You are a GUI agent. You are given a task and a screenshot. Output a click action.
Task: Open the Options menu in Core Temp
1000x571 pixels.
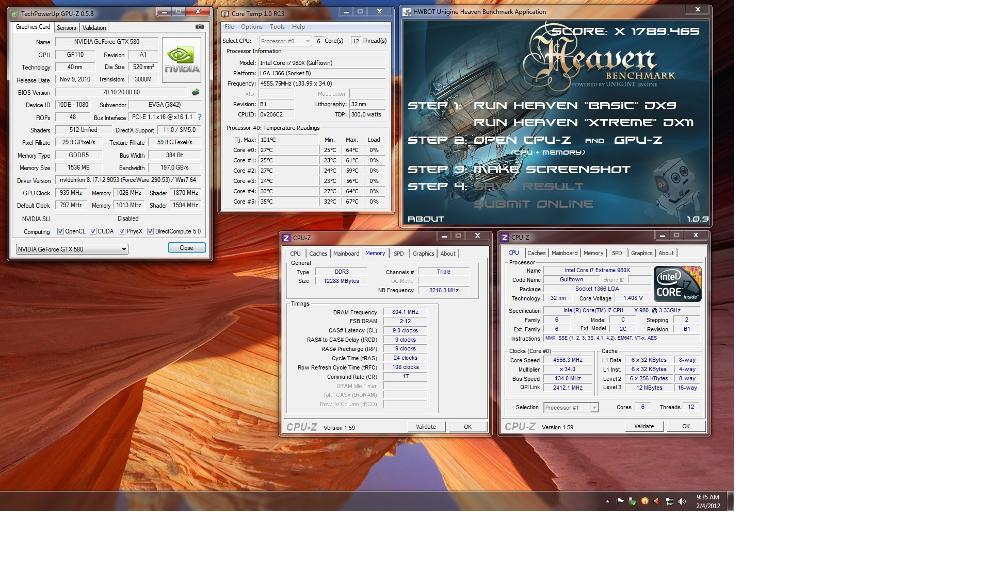pyautogui.click(x=251, y=27)
